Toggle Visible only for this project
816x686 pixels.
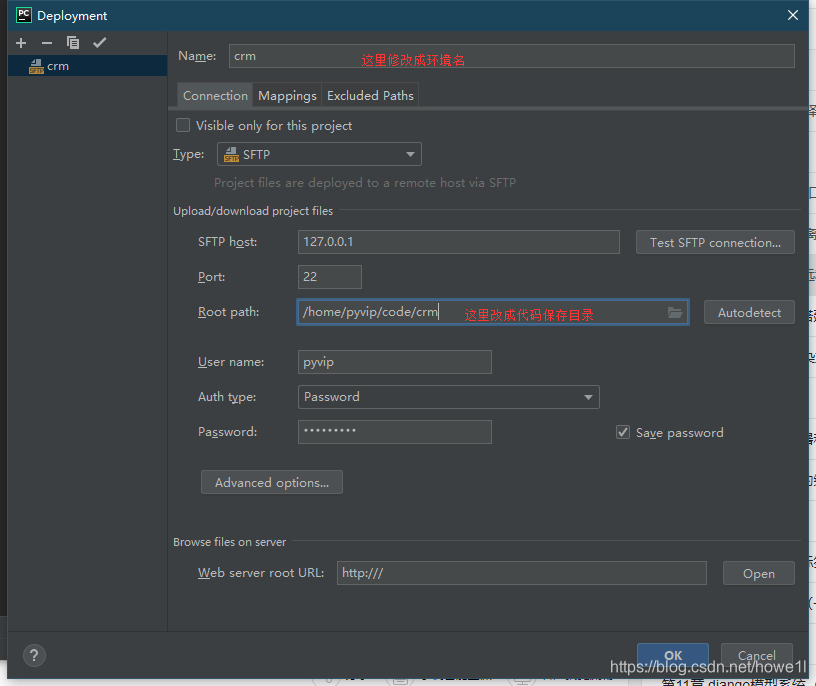(183, 125)
